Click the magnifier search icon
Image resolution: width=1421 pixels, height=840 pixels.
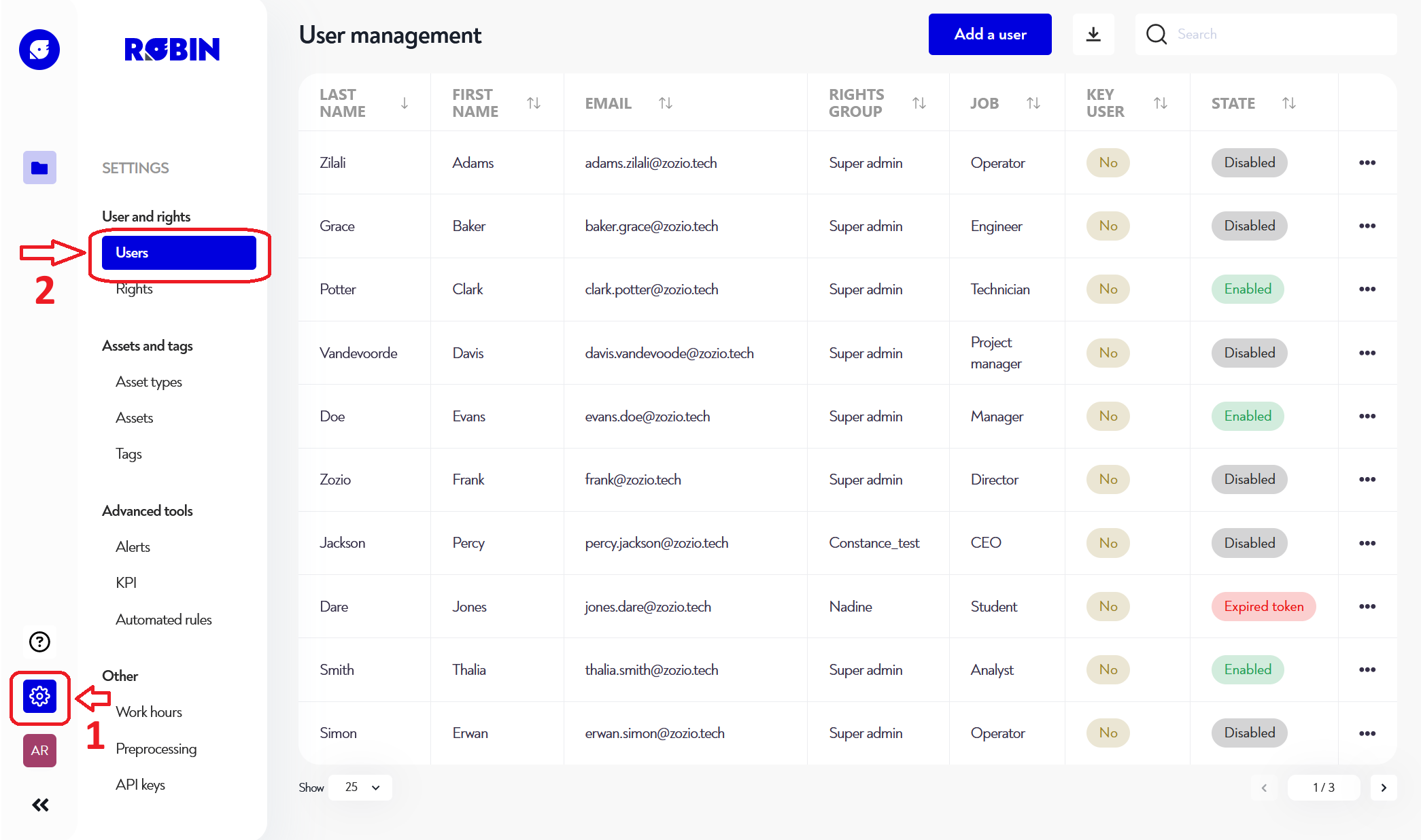tap(1156, 34)
